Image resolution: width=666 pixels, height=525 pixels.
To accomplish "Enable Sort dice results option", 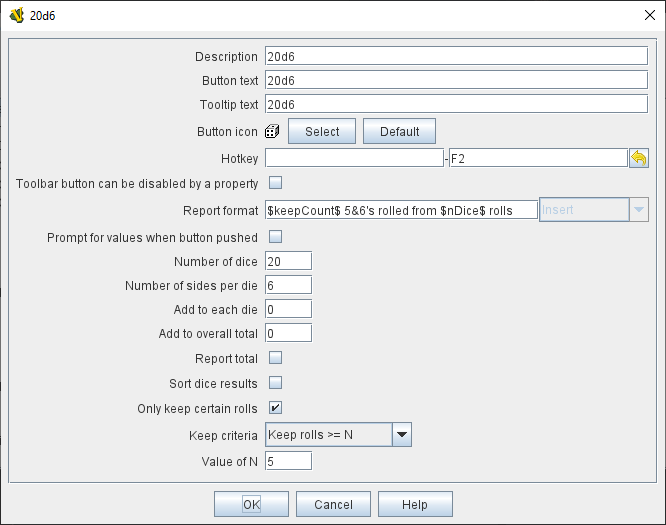I will [x=275, y=383].
